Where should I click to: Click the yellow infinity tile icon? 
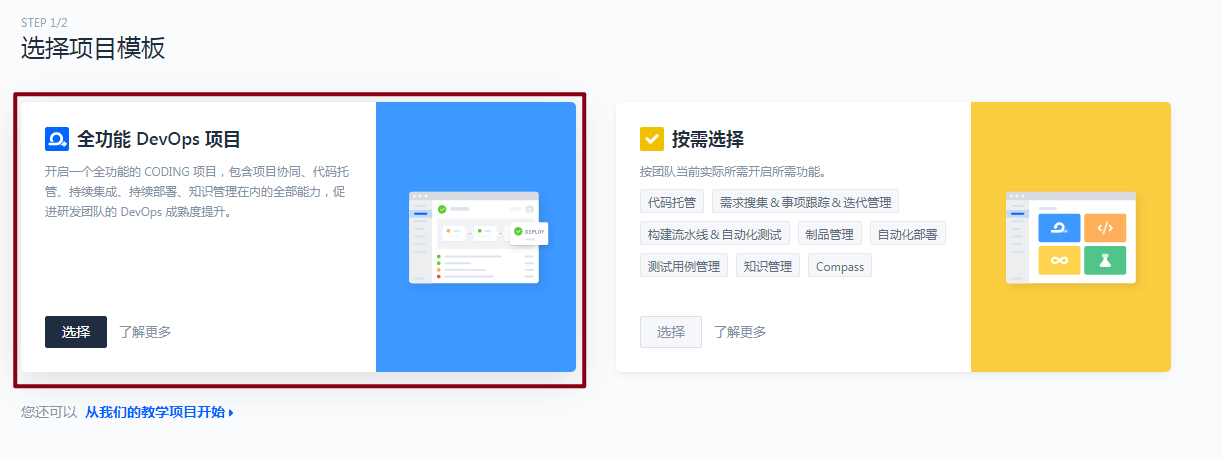1059,261
